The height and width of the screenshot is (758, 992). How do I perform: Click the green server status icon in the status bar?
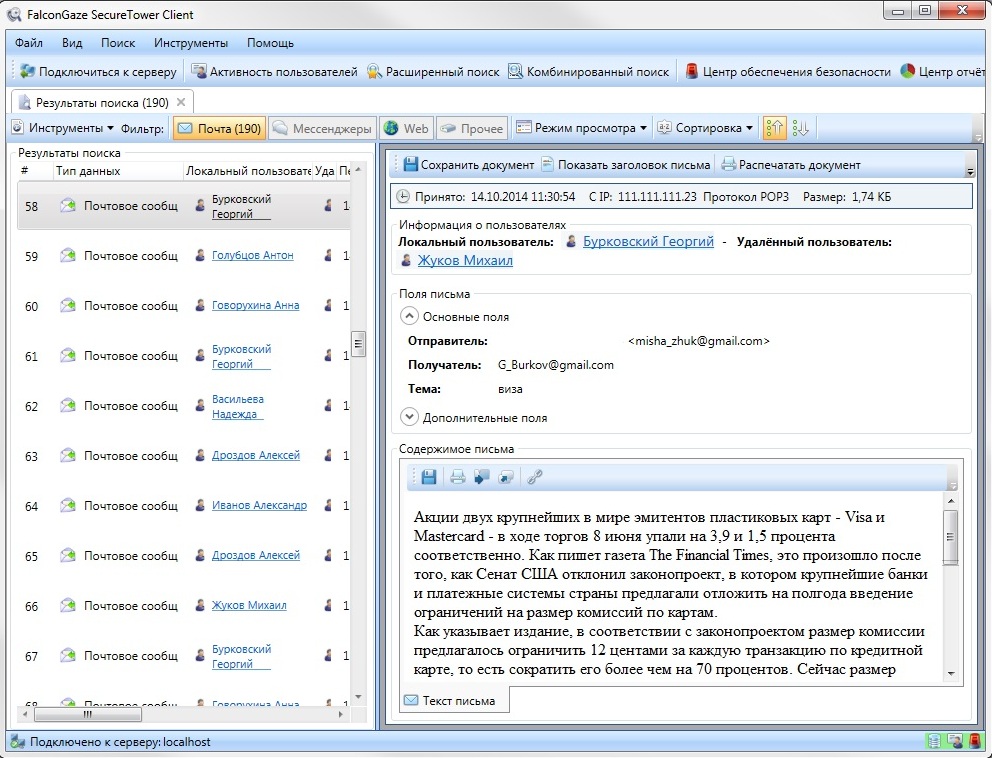tap(934, 741)
